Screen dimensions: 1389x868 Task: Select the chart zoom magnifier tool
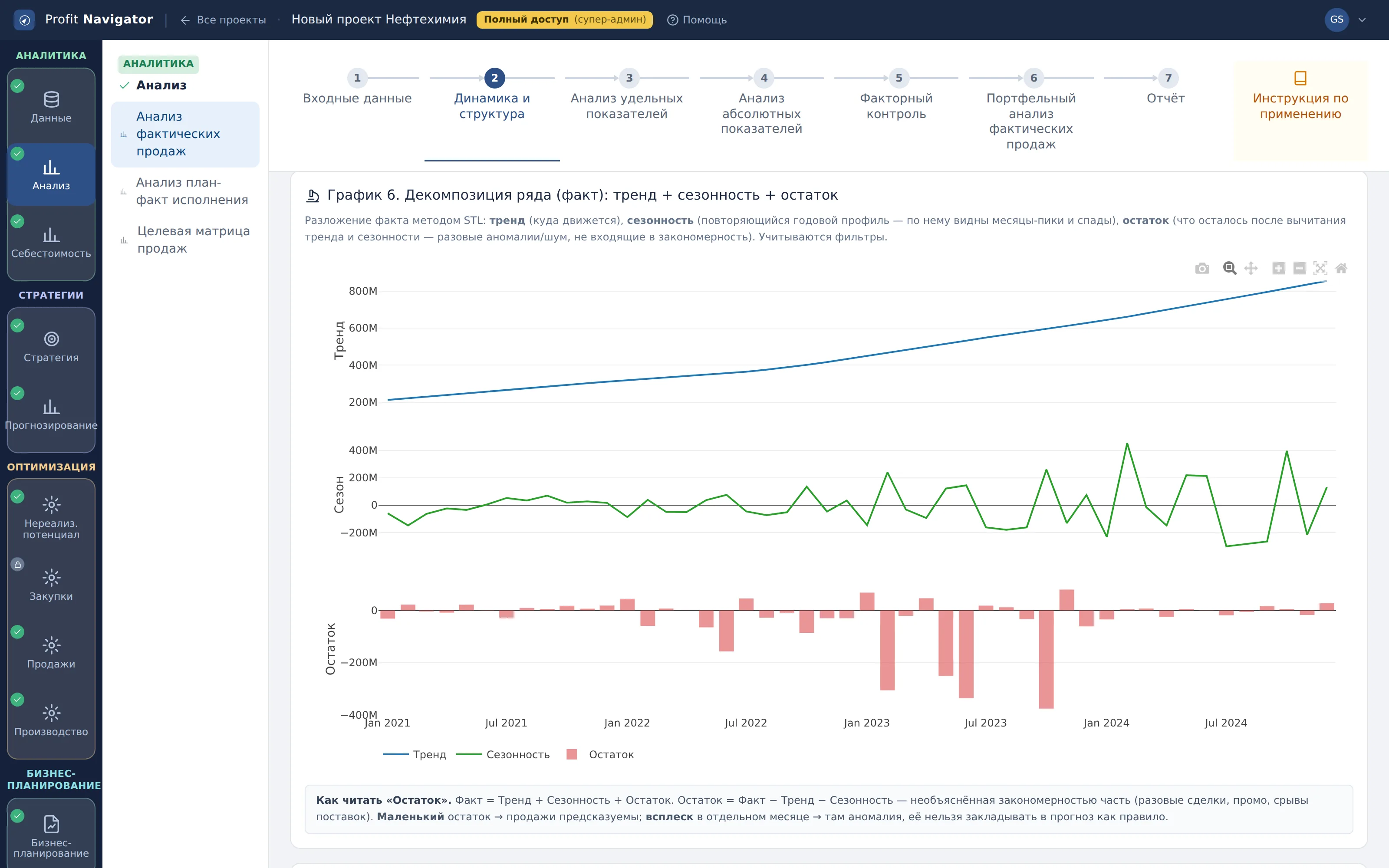click(x=1229, y=268)
